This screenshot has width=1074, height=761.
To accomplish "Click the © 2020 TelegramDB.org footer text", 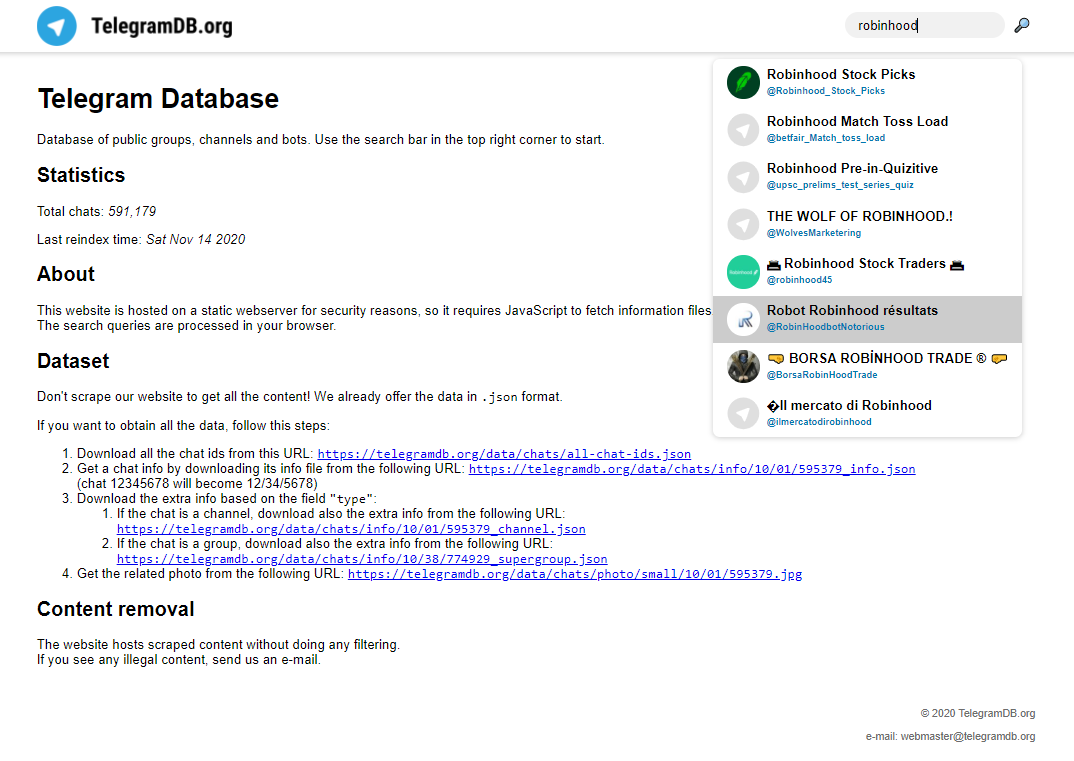I will (x=977, y=714).
